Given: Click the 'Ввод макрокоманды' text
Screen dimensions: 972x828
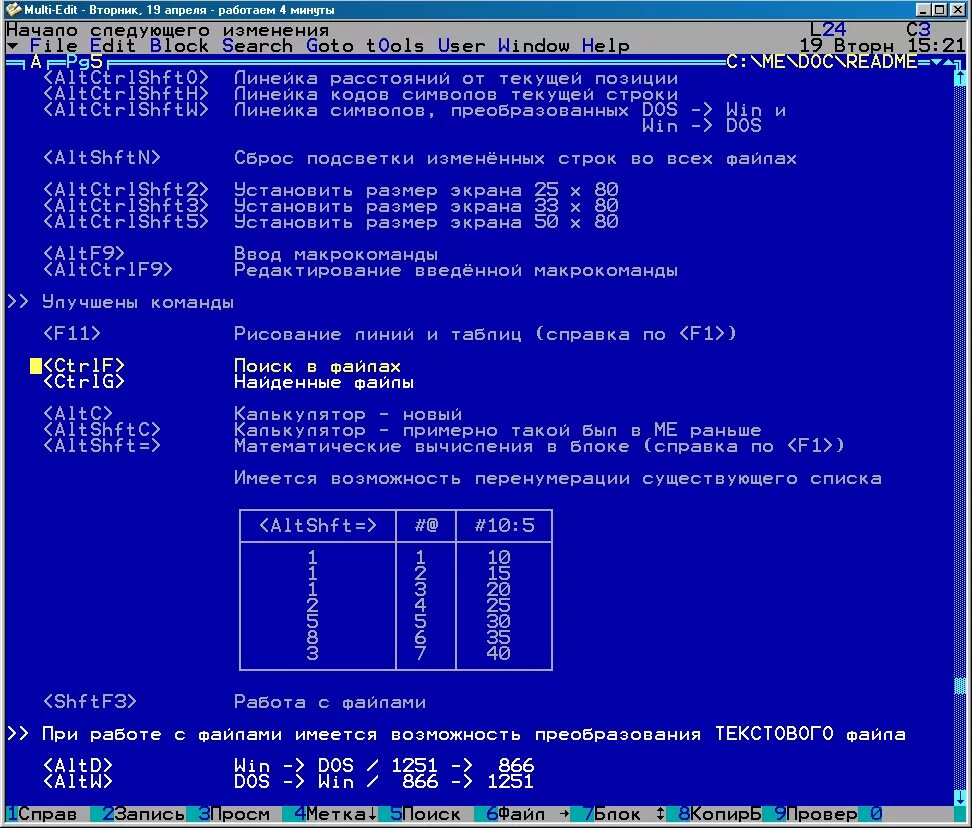Looking at the screenshot, I should point(336,254).
